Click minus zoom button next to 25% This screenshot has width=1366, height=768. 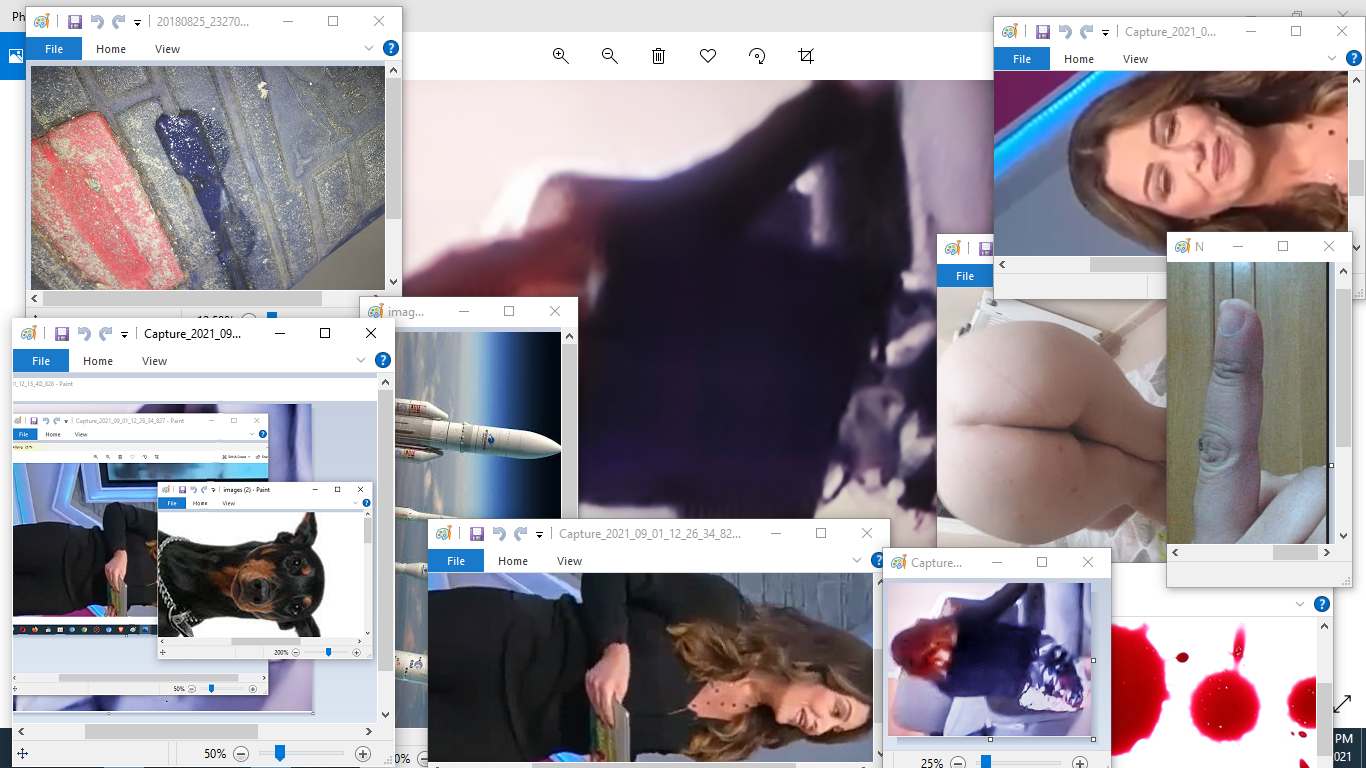click(x=958, y=763)
